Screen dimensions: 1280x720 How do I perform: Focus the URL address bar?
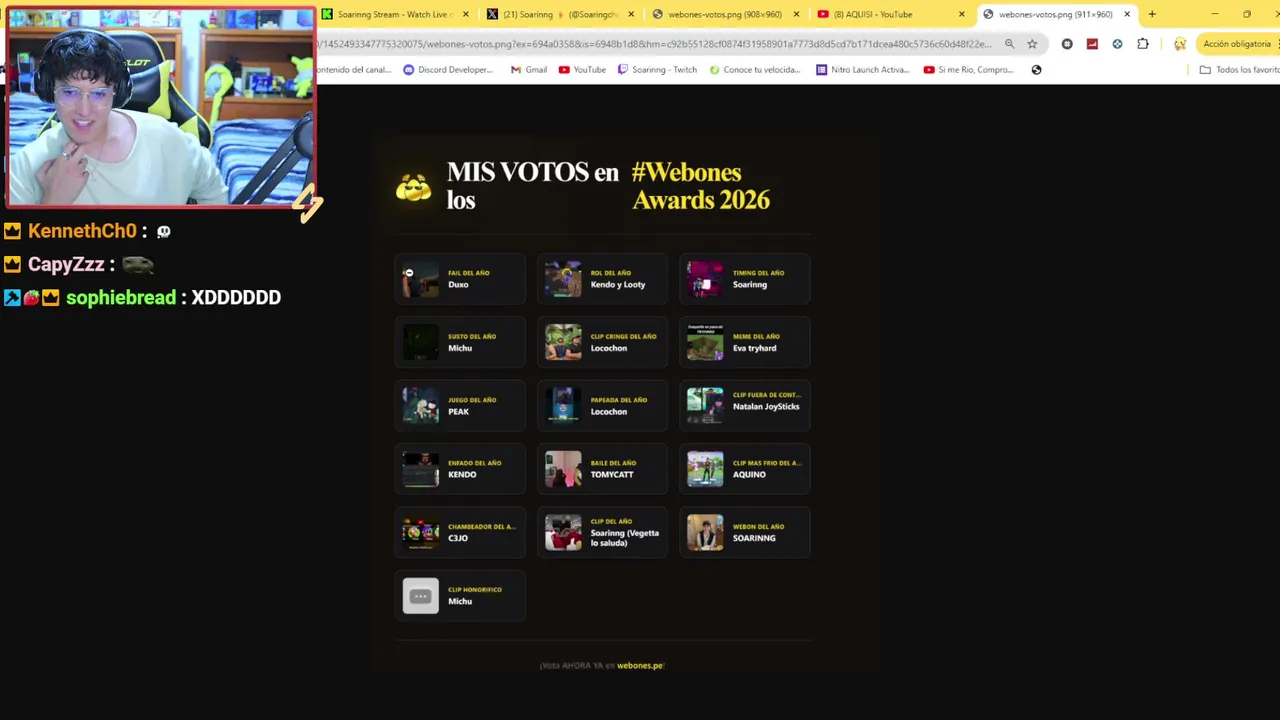[655, 44]
